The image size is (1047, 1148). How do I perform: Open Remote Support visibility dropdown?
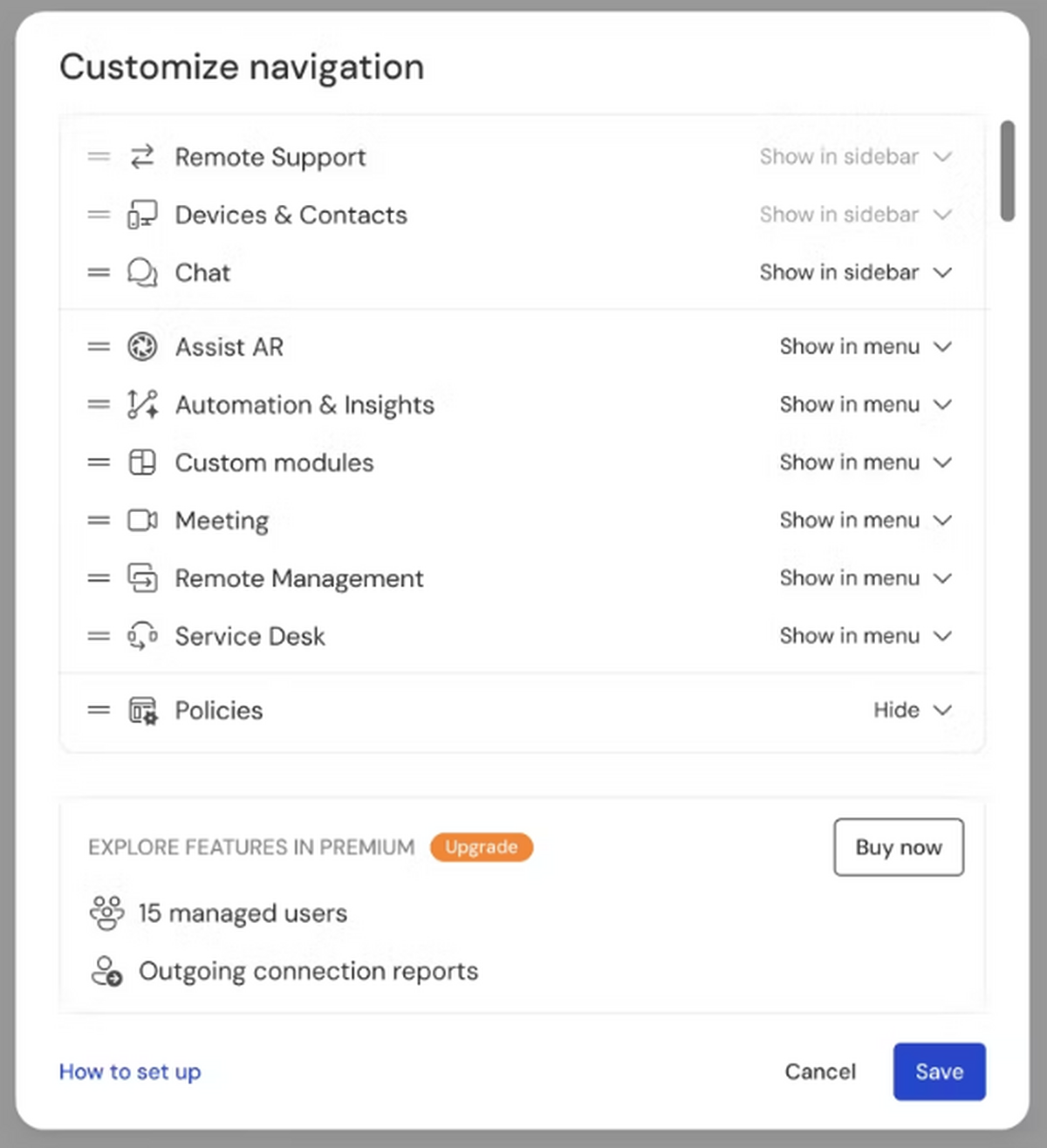click(x=855, y=157)
